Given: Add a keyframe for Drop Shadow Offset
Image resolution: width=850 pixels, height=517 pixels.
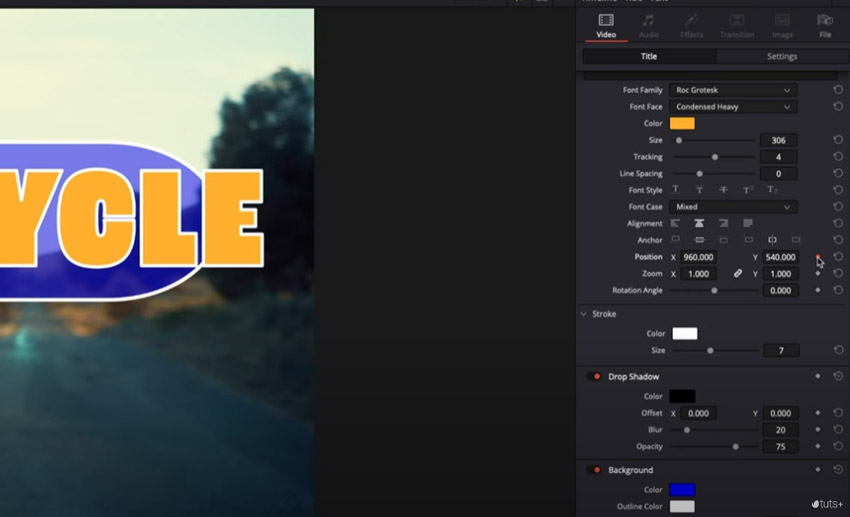Looking at the screenshot, I should pos(817,413).
